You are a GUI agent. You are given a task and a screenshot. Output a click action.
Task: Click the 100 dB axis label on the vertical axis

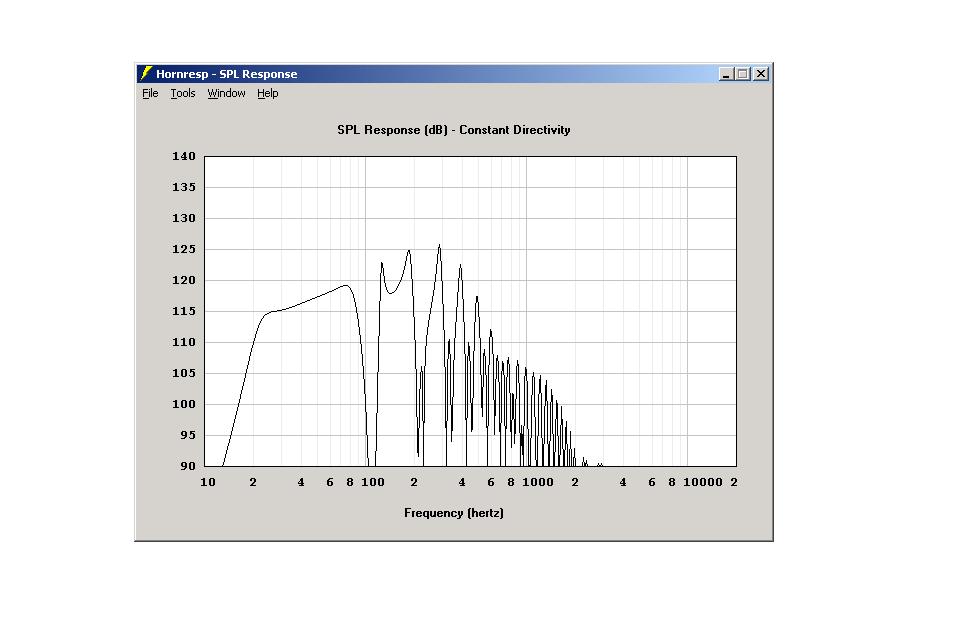(184, 404)
